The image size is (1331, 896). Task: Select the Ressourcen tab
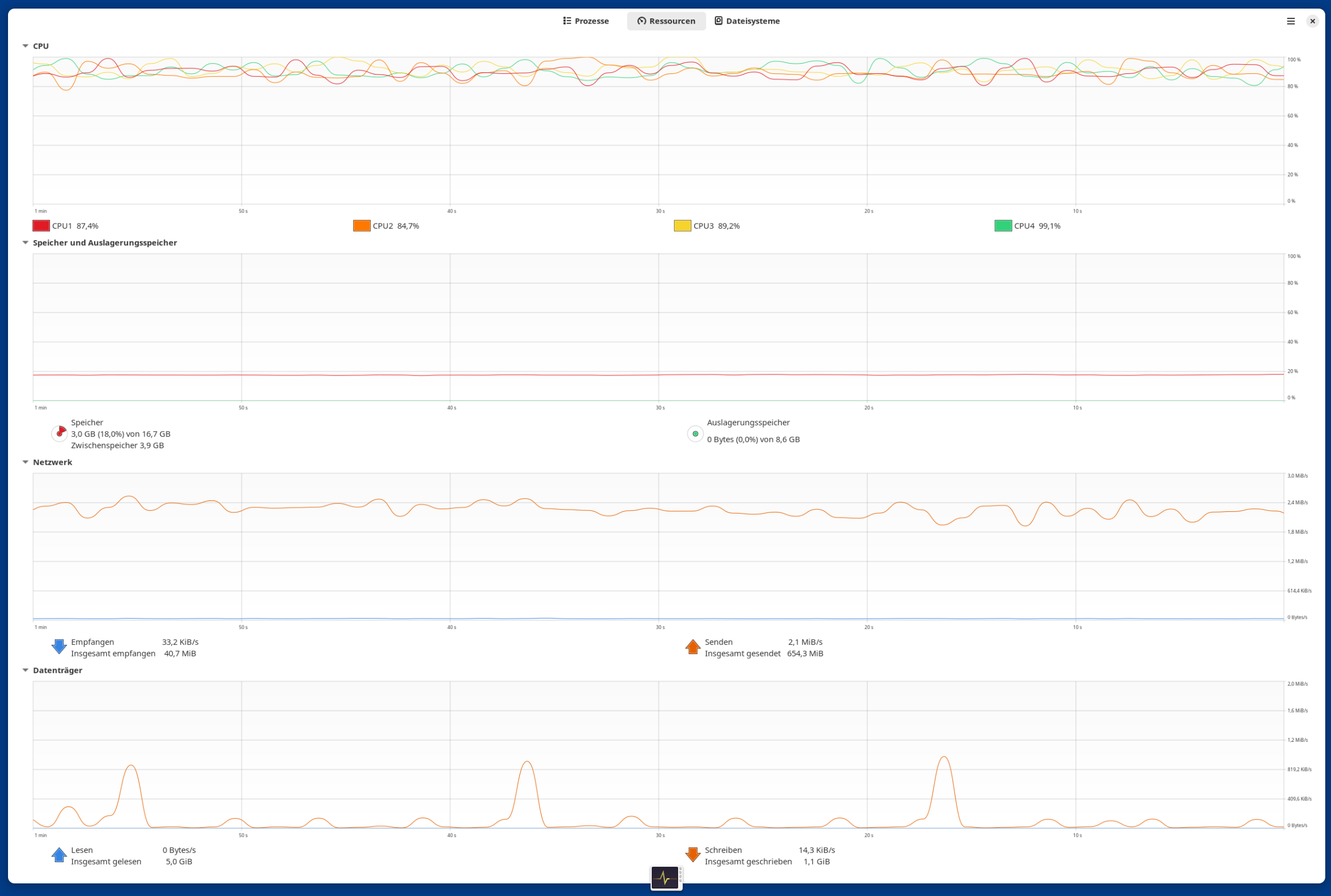666,21
